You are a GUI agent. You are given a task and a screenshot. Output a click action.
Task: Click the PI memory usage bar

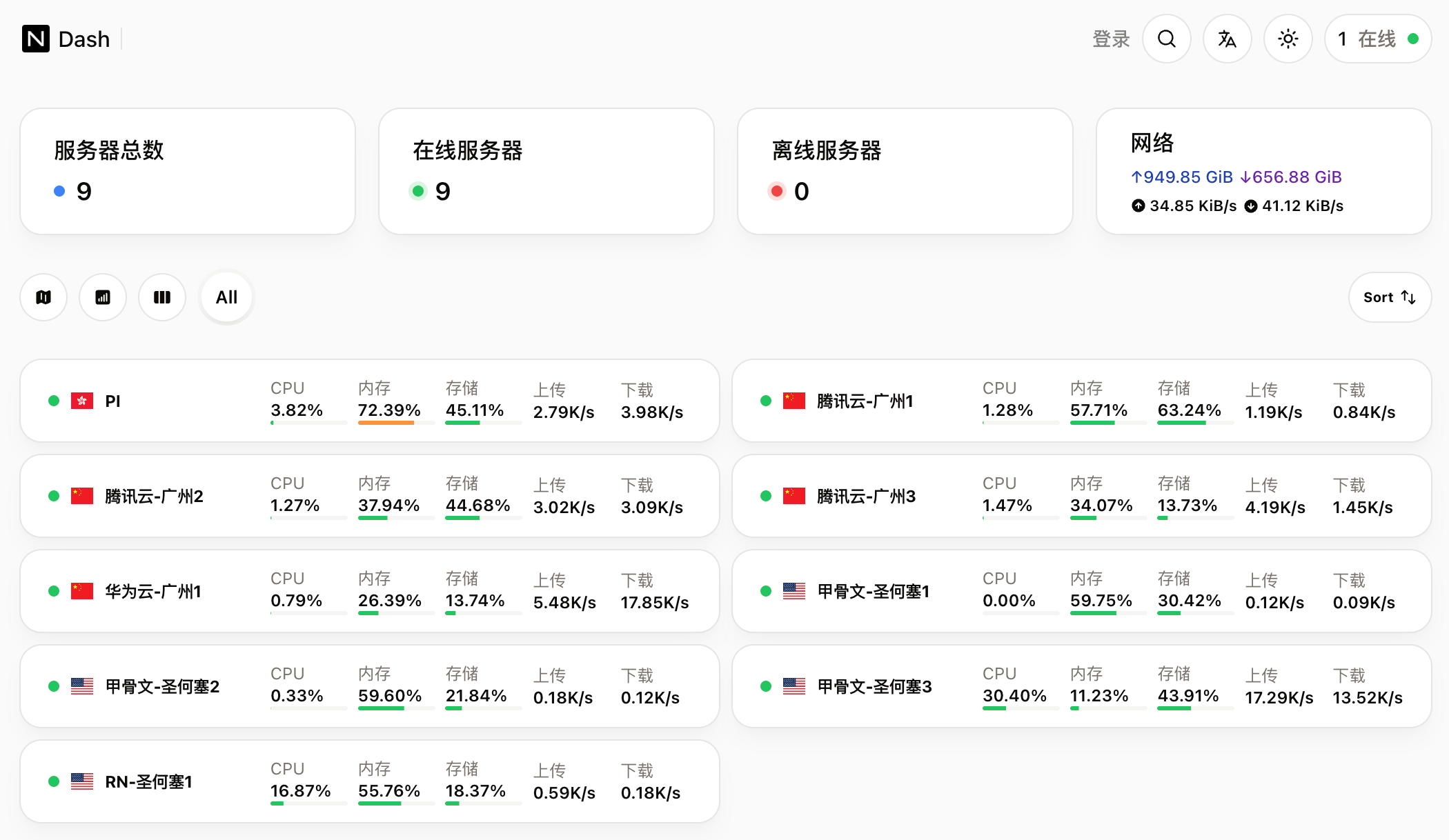tap(386, 423)
